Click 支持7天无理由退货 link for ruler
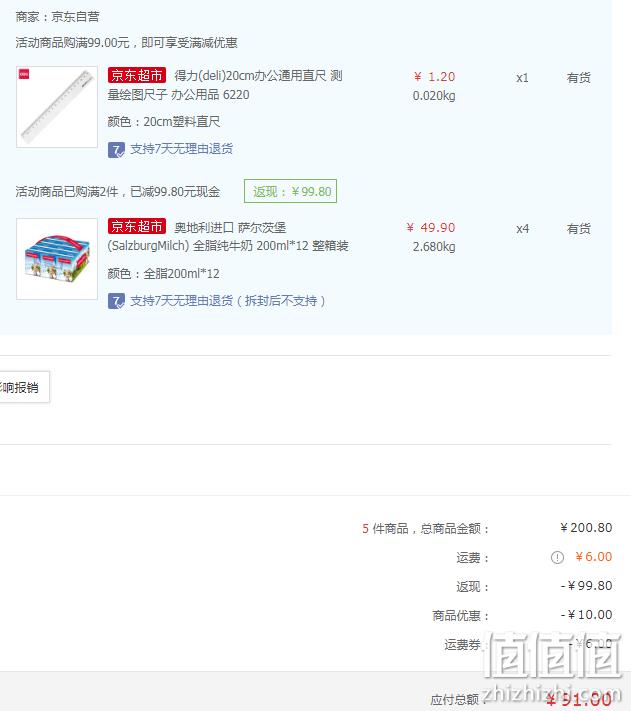This screenshot has height=711, width=631. [182, 149]
